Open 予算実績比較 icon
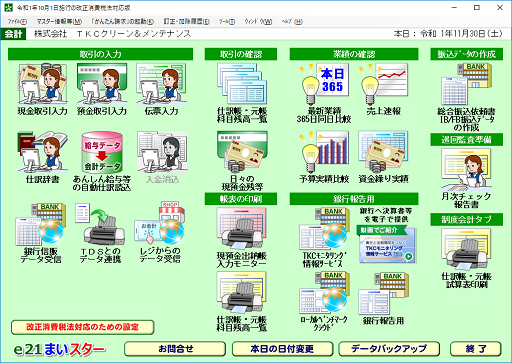Image resolution: width=512 pixels, height=363 pixels. (324, 157)
